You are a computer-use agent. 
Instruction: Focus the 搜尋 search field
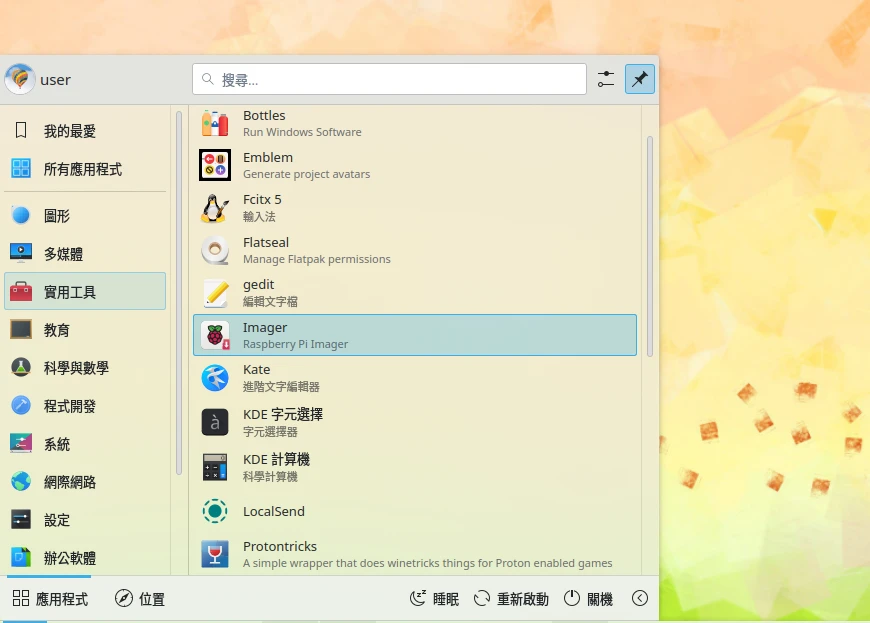coord(389,79)
